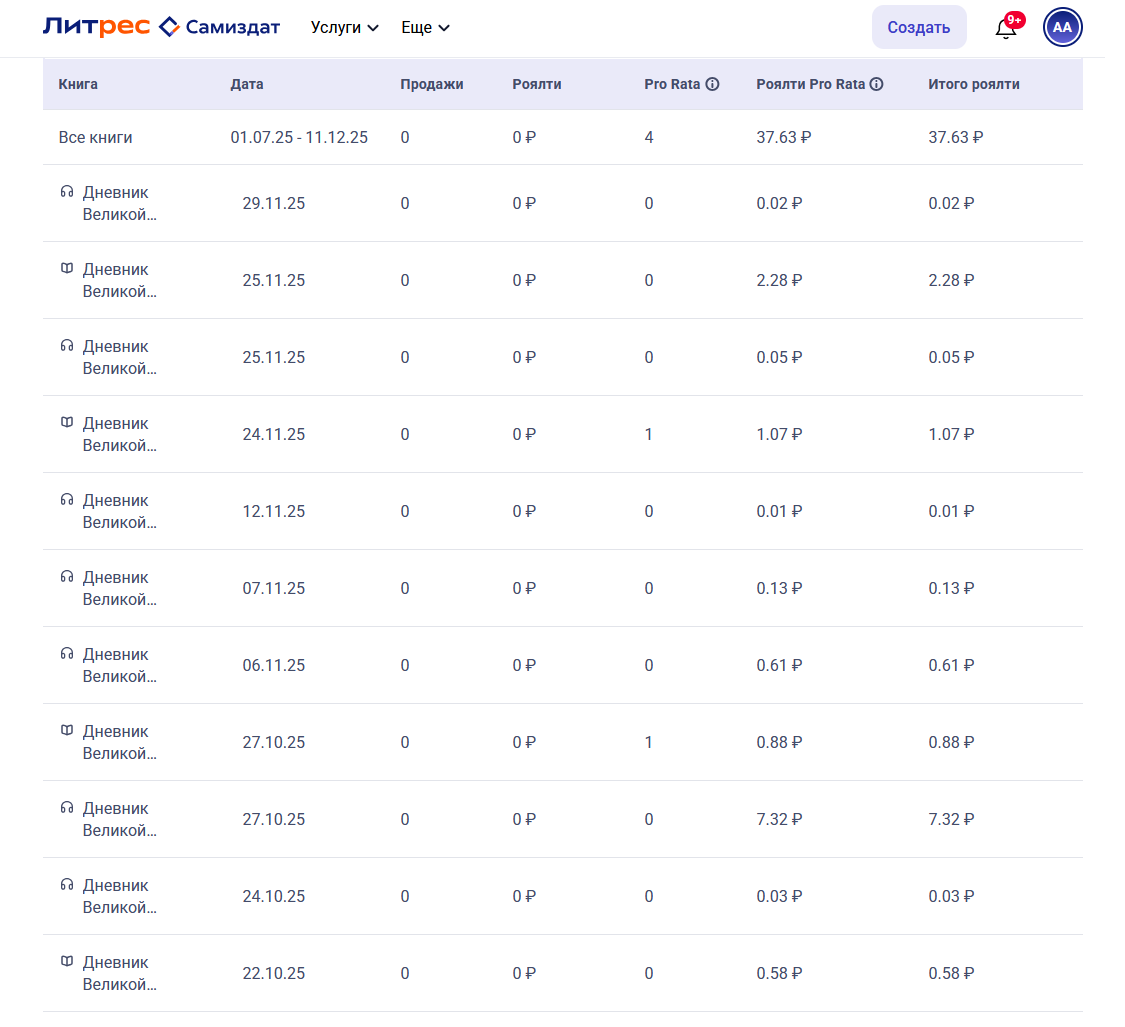
Task: Click headphones icon in 12.11.25 row
Action: tap(67, 500)
